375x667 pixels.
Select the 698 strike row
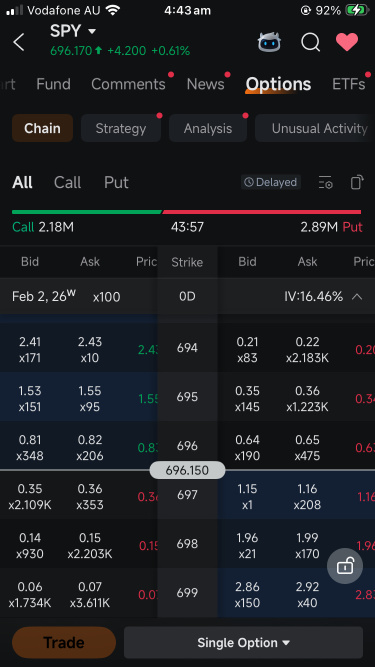[187, 544]
